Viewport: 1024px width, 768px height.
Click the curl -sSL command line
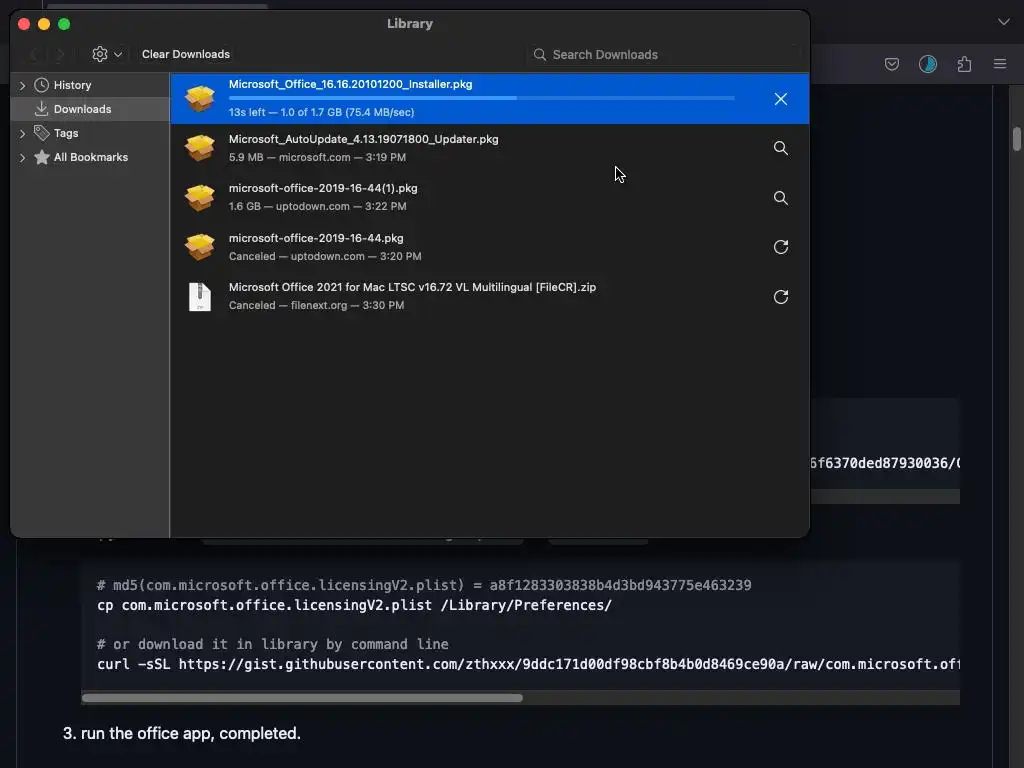[528, 664]
